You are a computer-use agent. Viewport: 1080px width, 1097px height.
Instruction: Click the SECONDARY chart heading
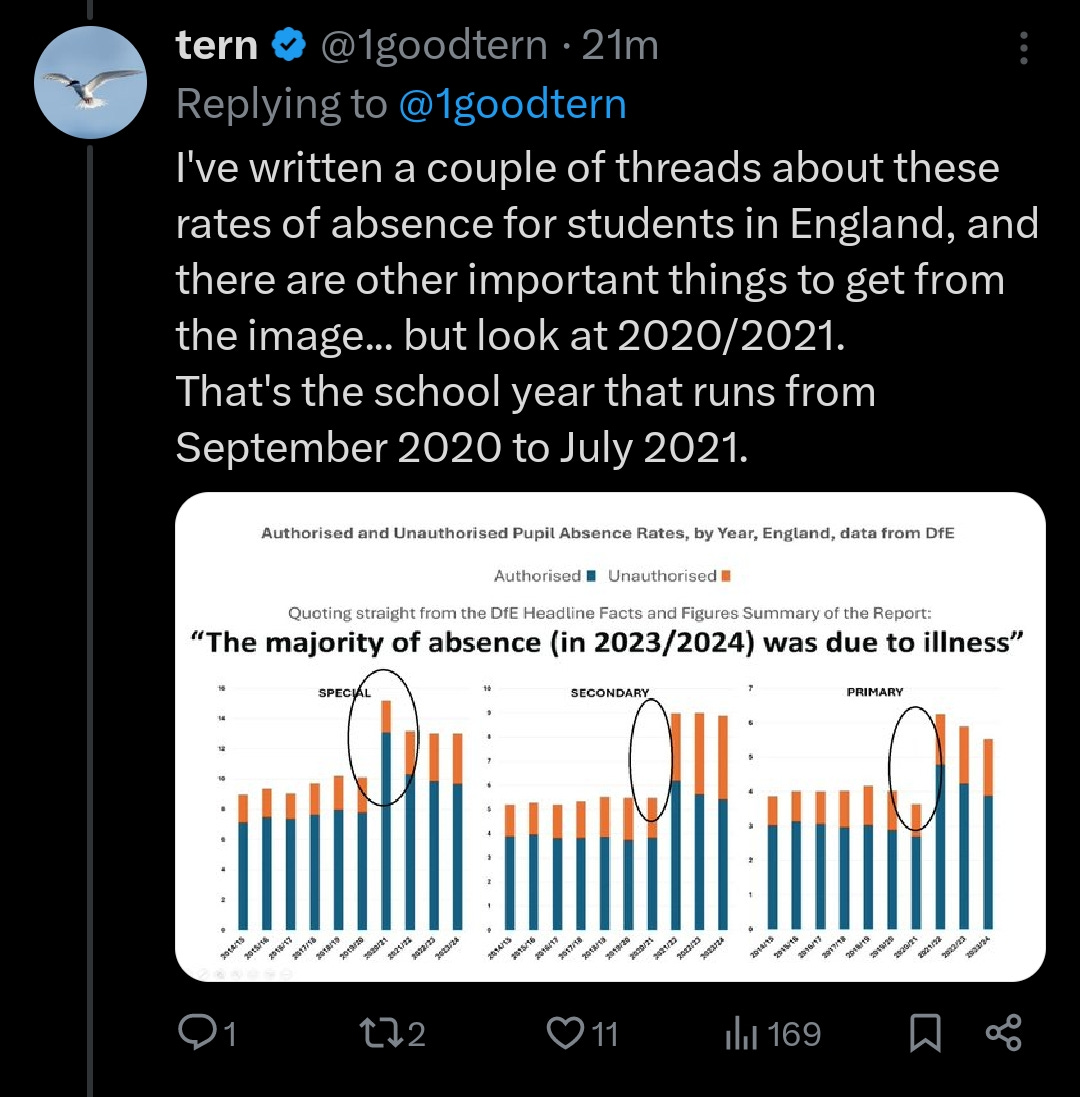(x=610, y=692)
